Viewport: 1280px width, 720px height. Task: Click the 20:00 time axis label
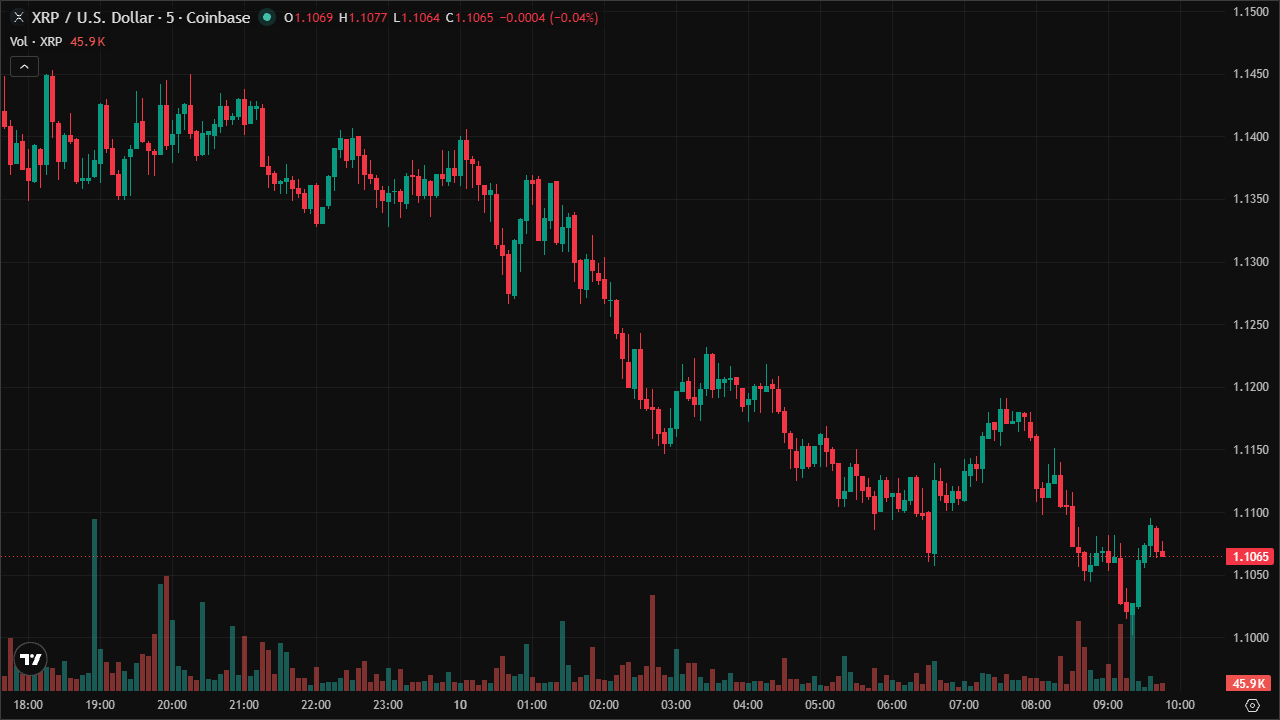click(x=172, y=705)
